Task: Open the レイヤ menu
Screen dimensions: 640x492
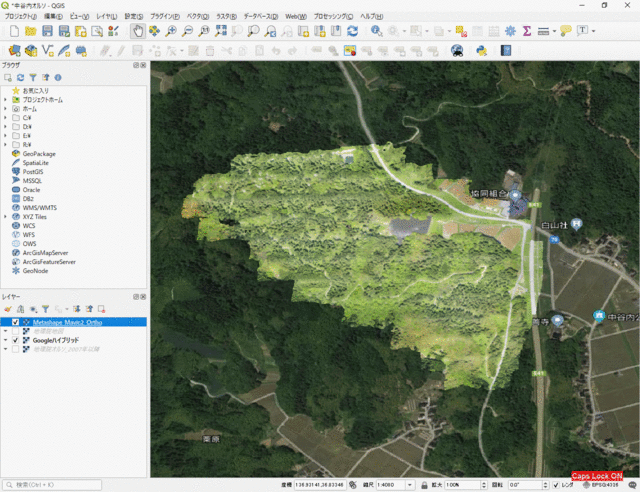Action: [x=107, y=16]
